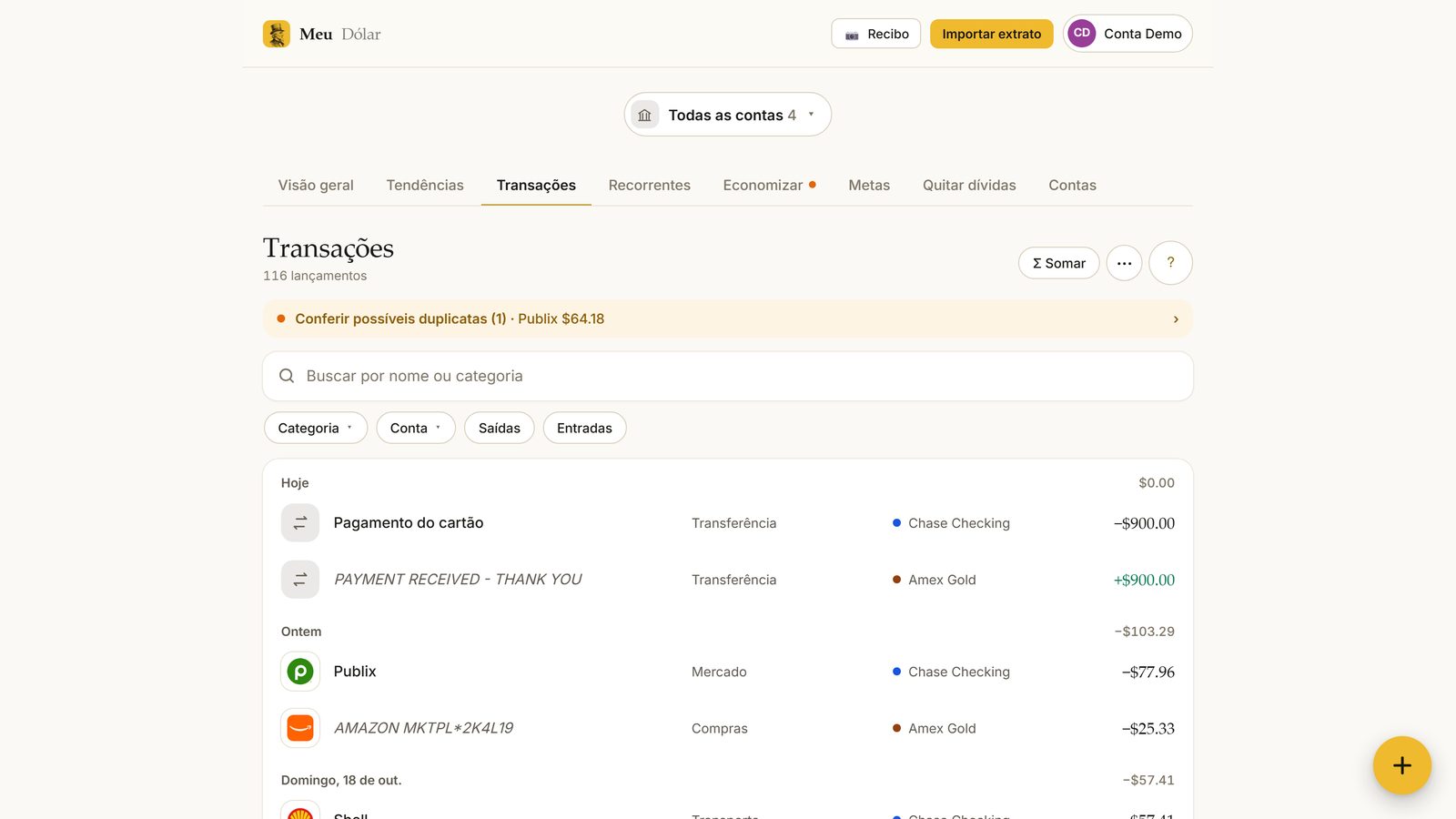Open Conferir possíveis duplicatas banner
The width and height of the screenshot is (1456, 819).
pos(727,318)
